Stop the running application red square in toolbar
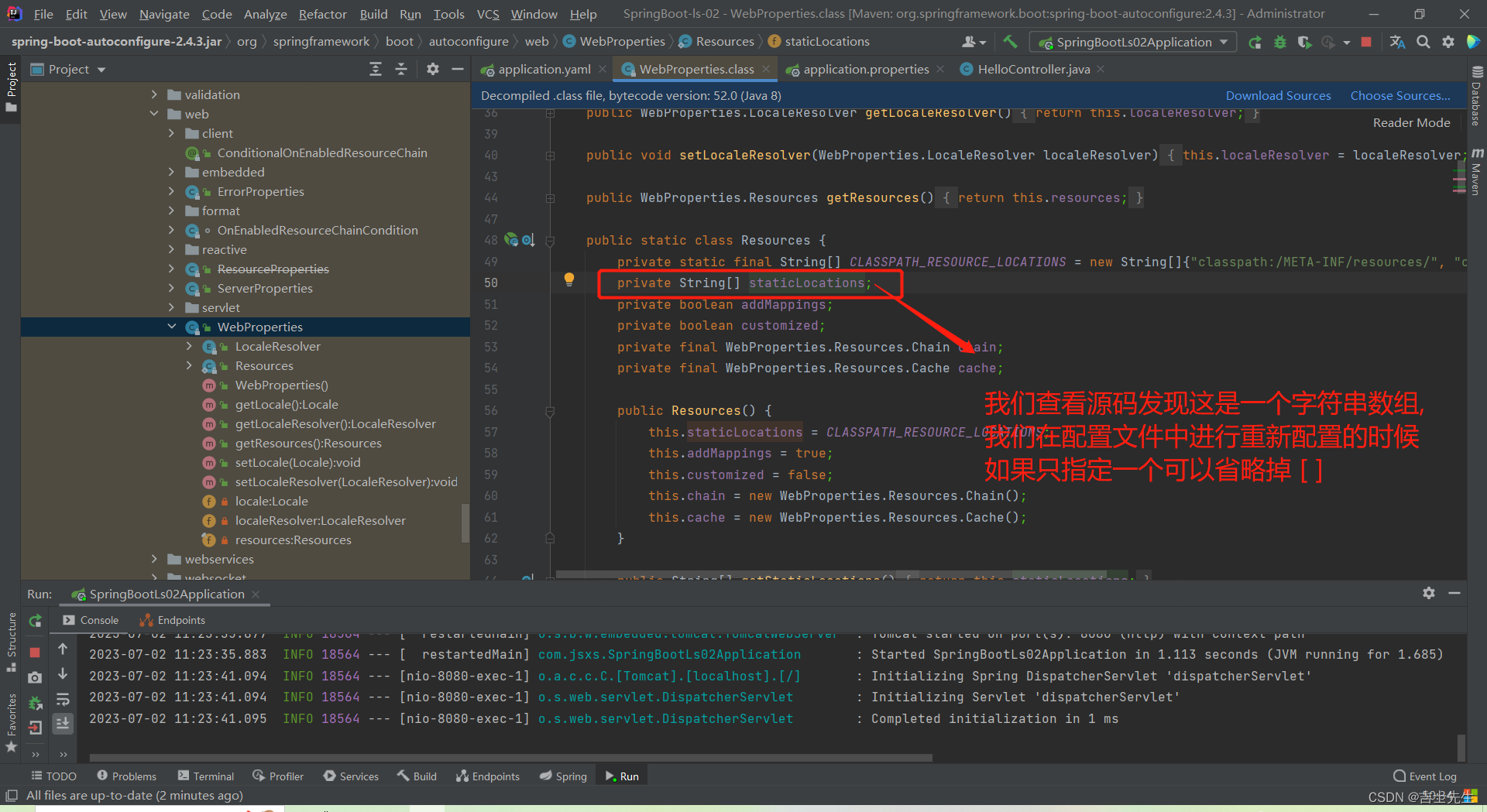 click(1366, 42)
